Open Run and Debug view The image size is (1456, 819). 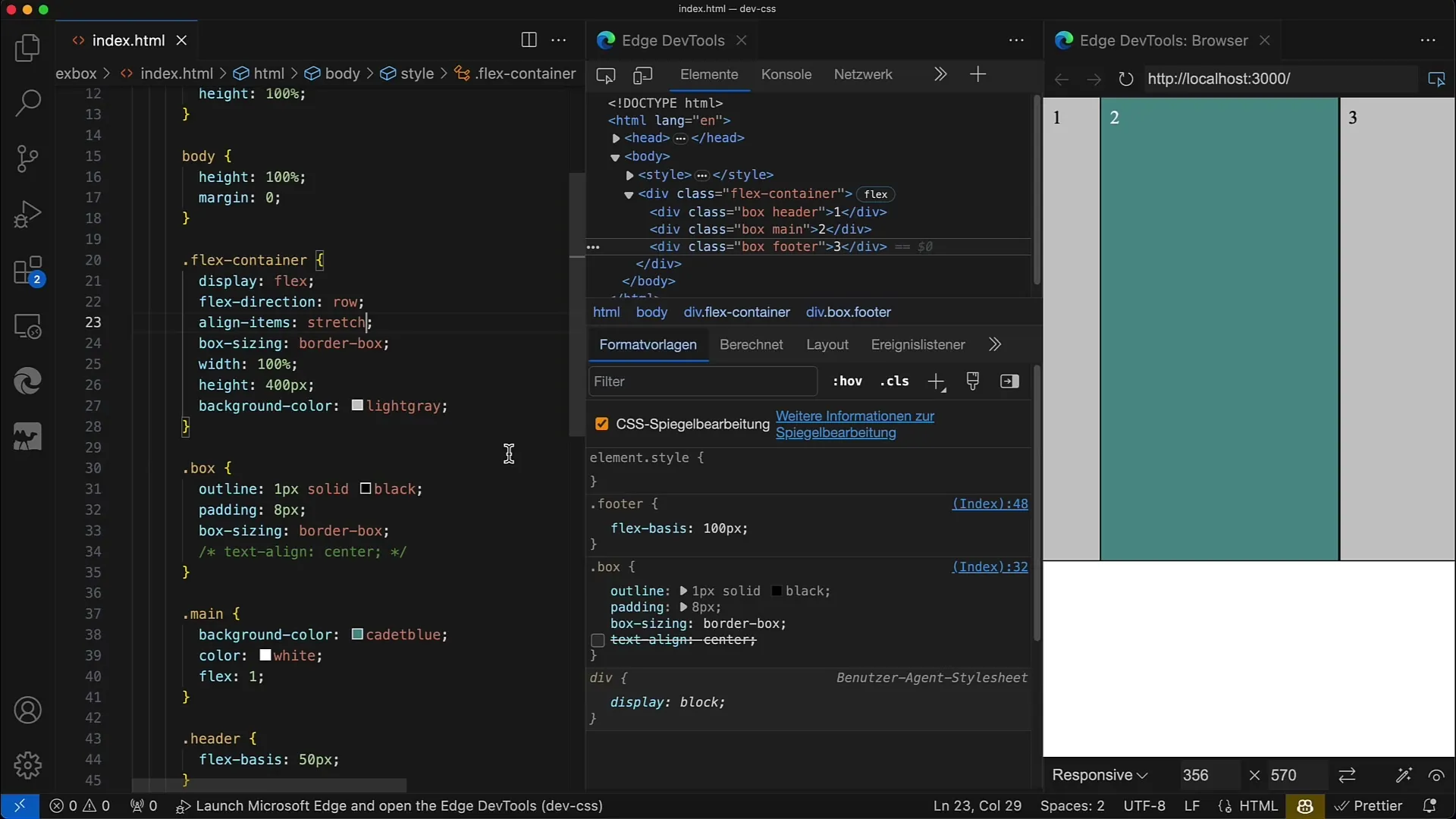coord(28,214)
